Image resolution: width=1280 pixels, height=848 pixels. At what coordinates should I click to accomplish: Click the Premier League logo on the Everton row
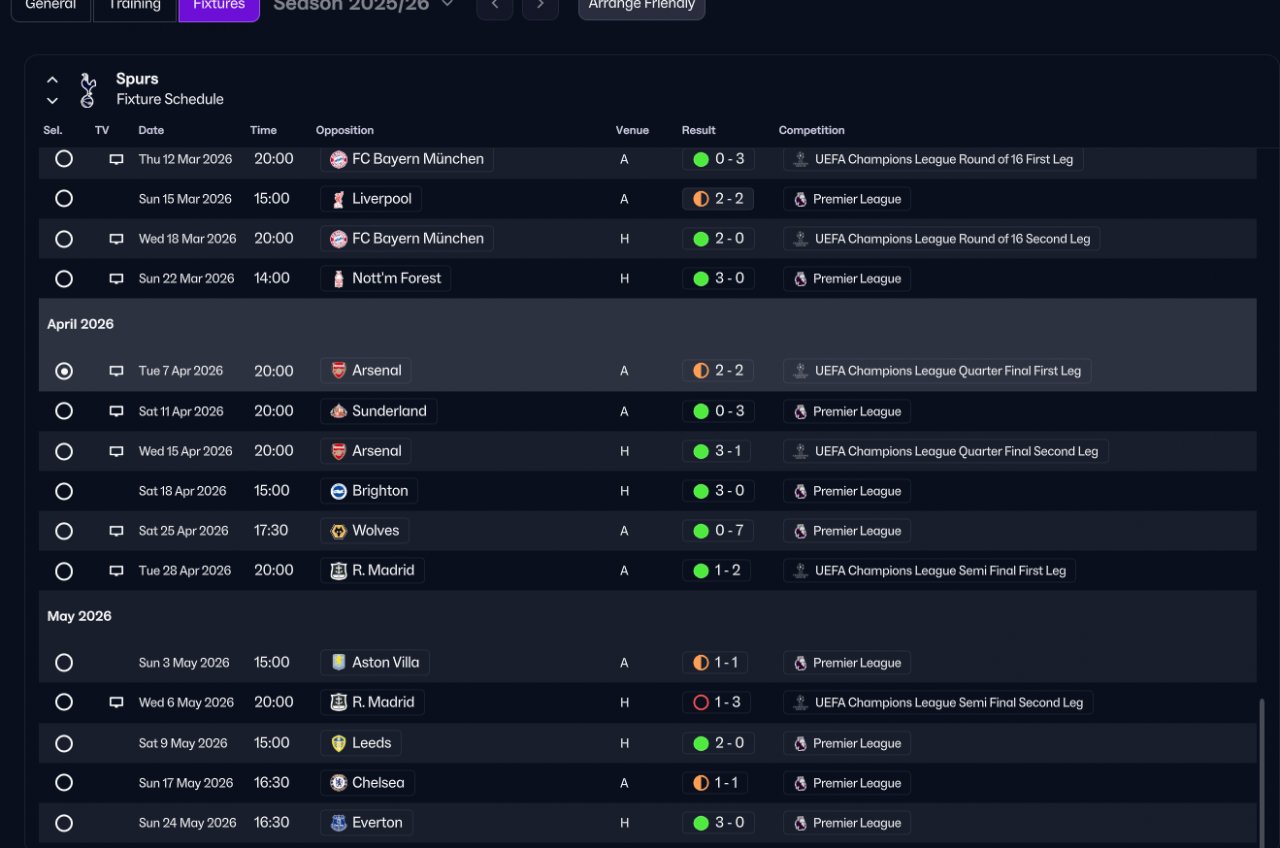coord(800,823)
